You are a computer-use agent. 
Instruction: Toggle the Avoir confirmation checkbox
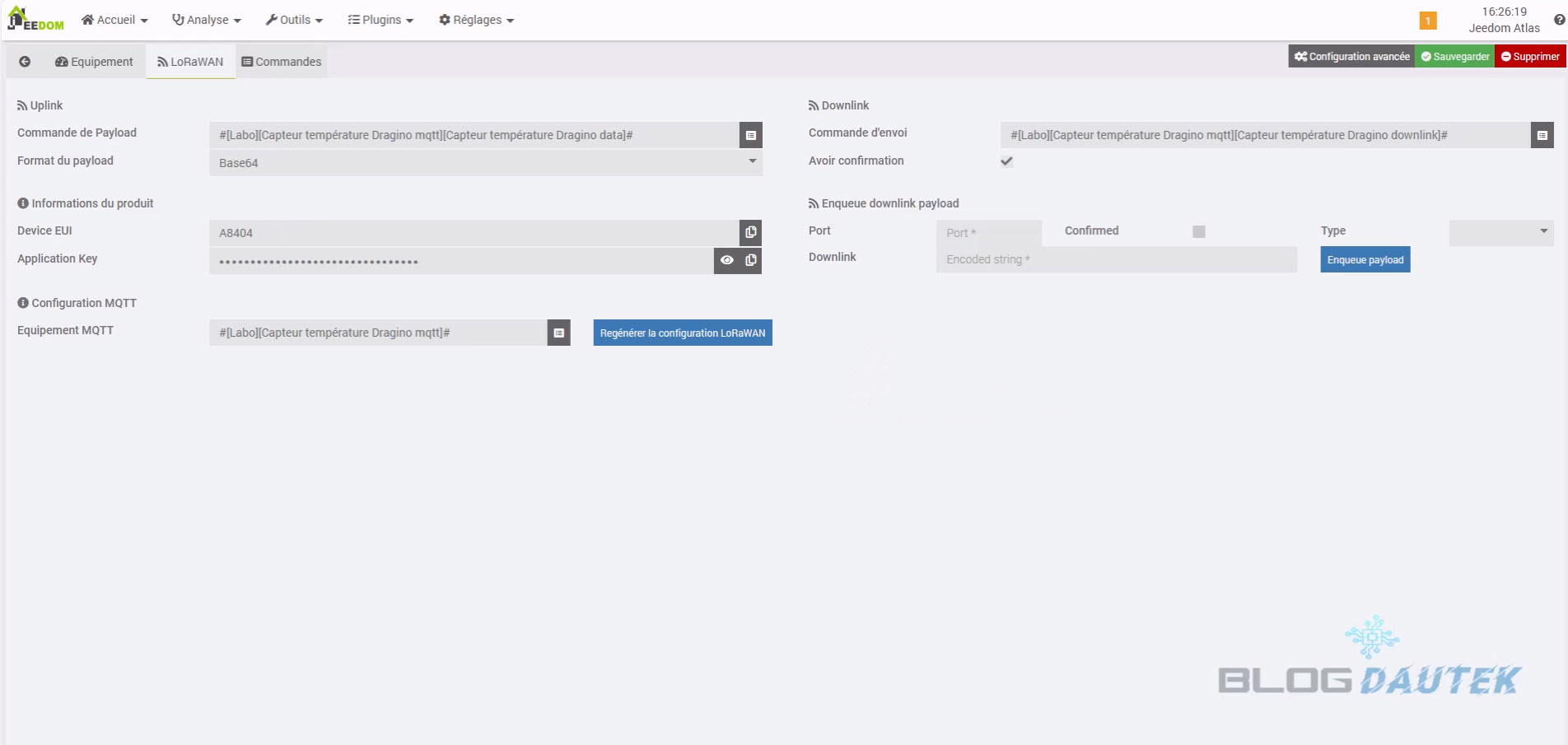(x=1006, y=161)
